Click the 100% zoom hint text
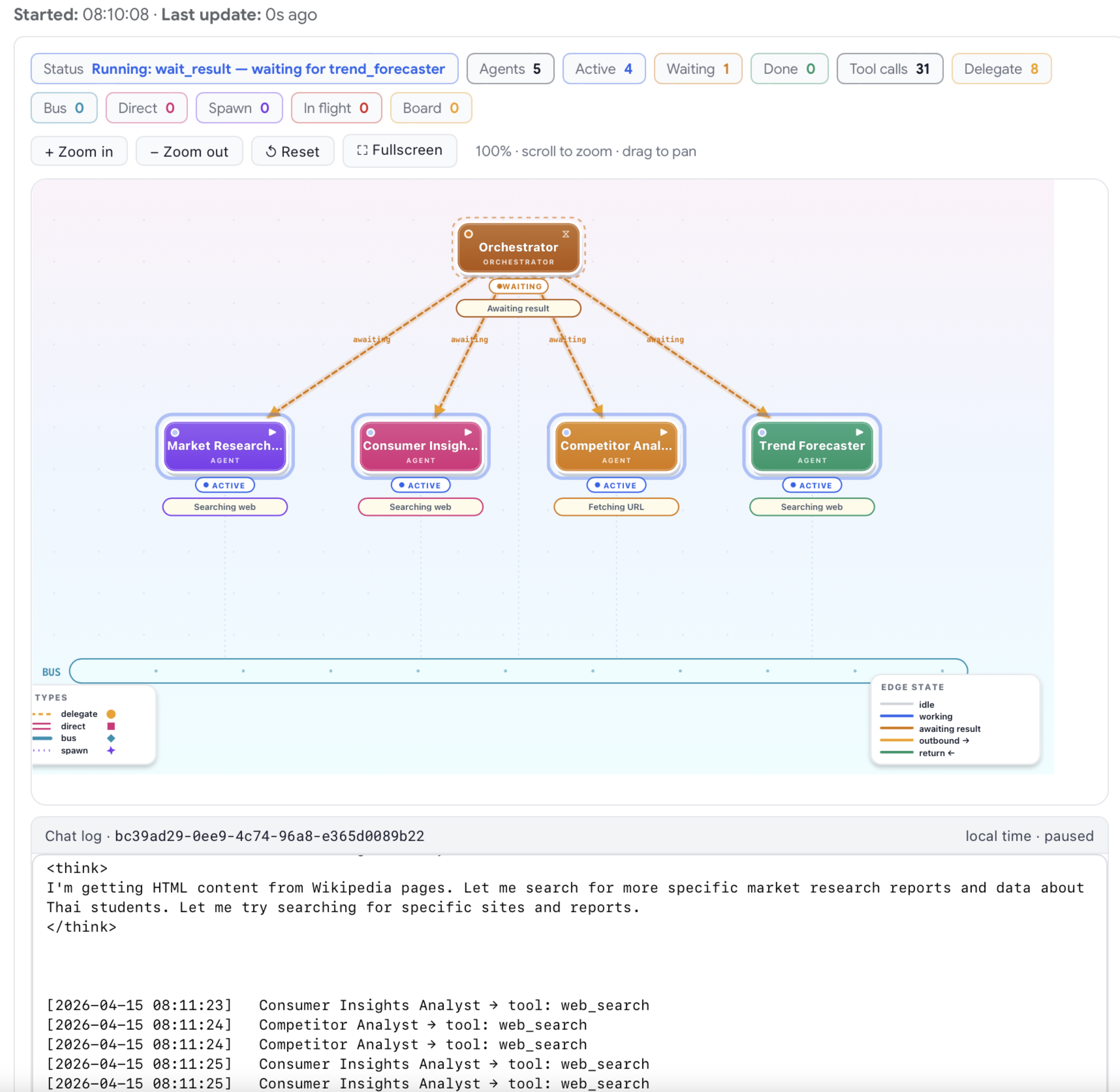This screenshot has height=1092, width=1120. [x=585, y=151]
